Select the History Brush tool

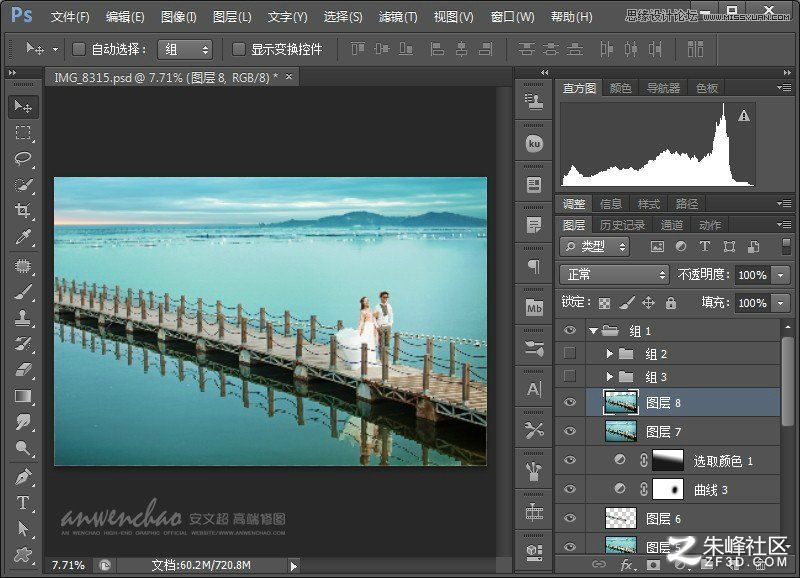(22, 344)
